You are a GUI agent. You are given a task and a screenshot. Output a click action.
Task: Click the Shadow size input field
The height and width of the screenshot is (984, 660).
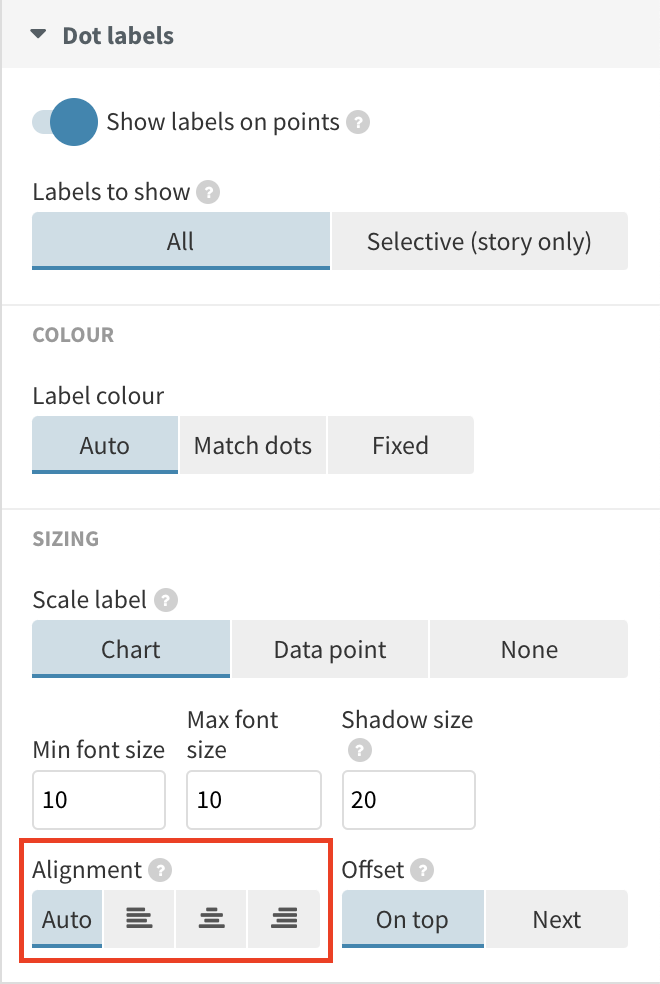coord(409,800)
